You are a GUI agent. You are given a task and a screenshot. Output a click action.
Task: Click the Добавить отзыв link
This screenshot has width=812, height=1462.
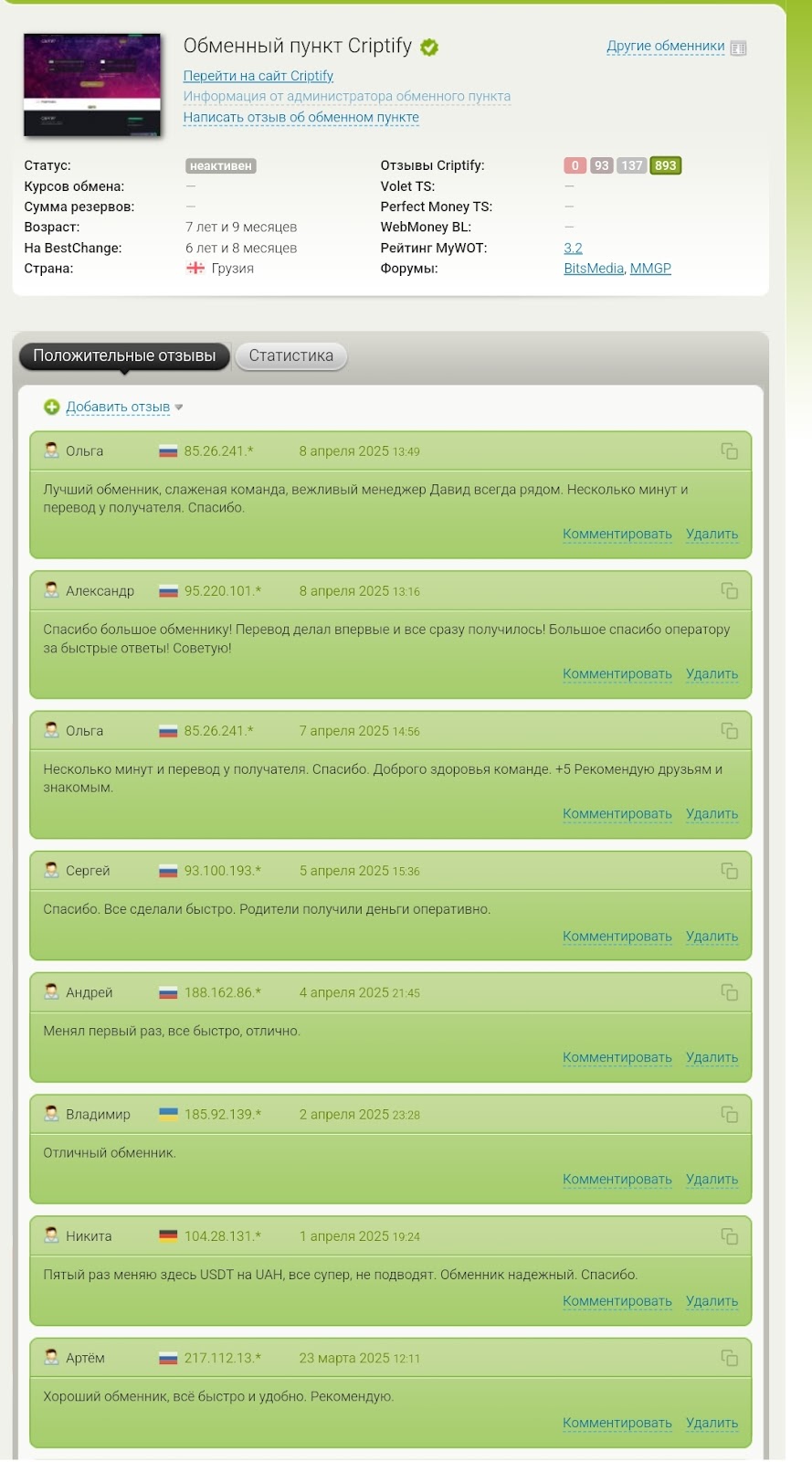(118, 407)
